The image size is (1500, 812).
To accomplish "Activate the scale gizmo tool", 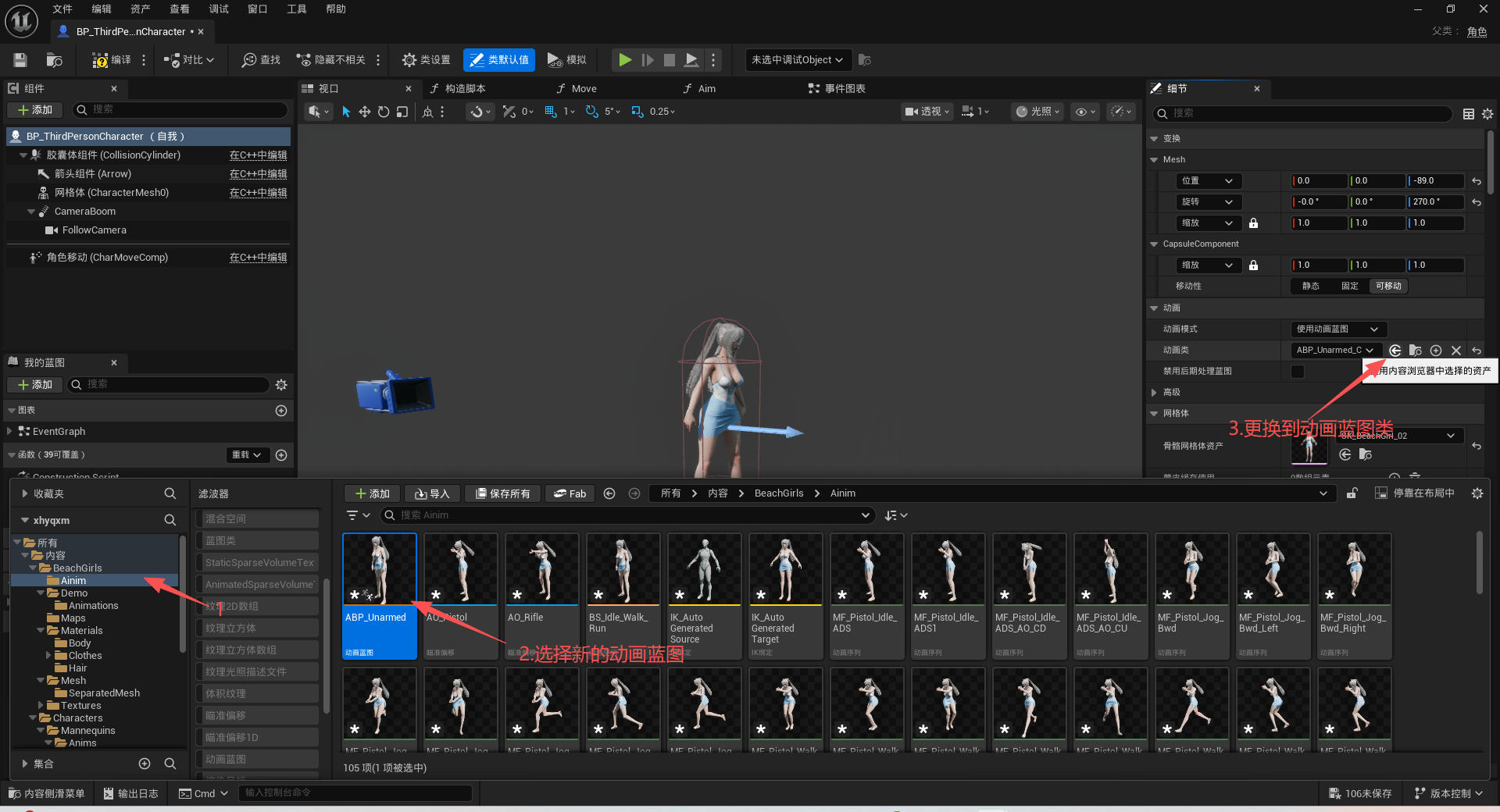I will click(x=402, y=112).
